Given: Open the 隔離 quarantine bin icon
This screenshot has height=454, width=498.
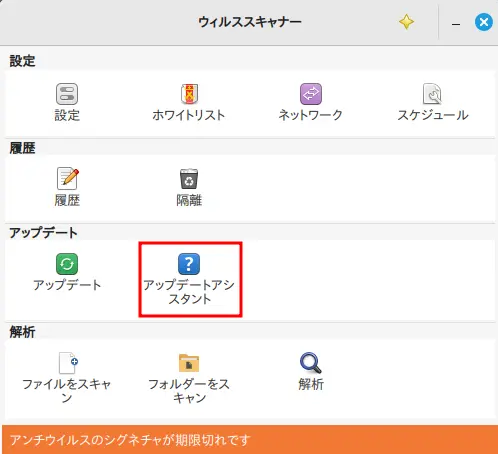Looking at the screenshot, I should point(189,179).
